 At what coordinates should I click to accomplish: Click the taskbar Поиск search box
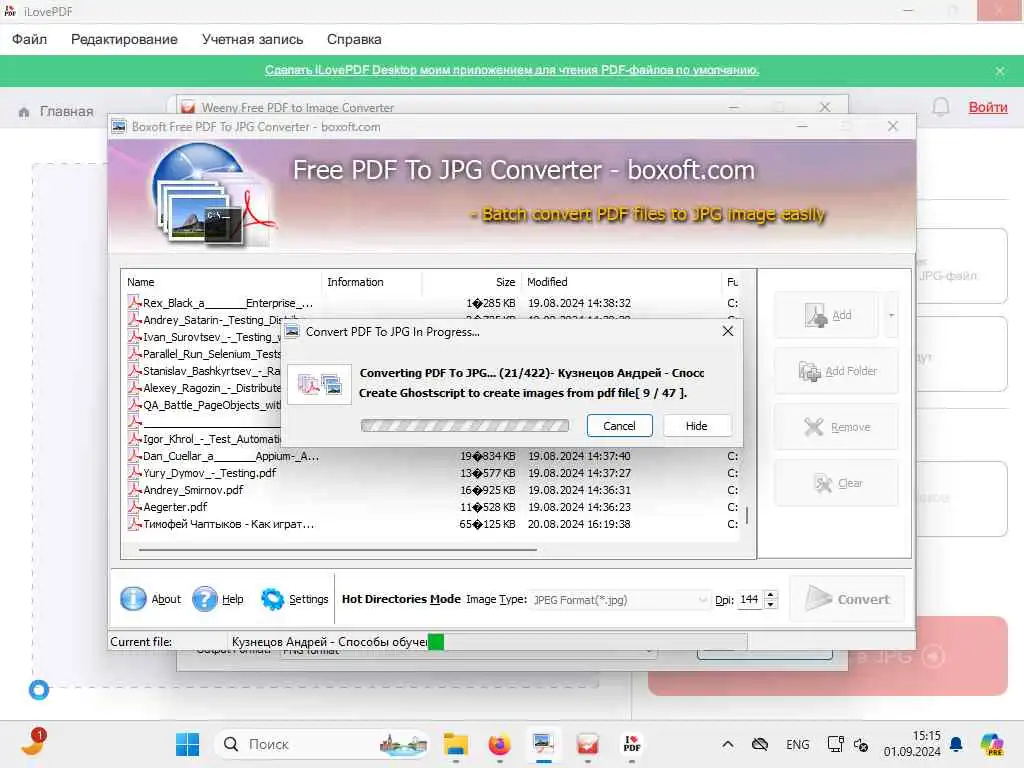[322, 744]
